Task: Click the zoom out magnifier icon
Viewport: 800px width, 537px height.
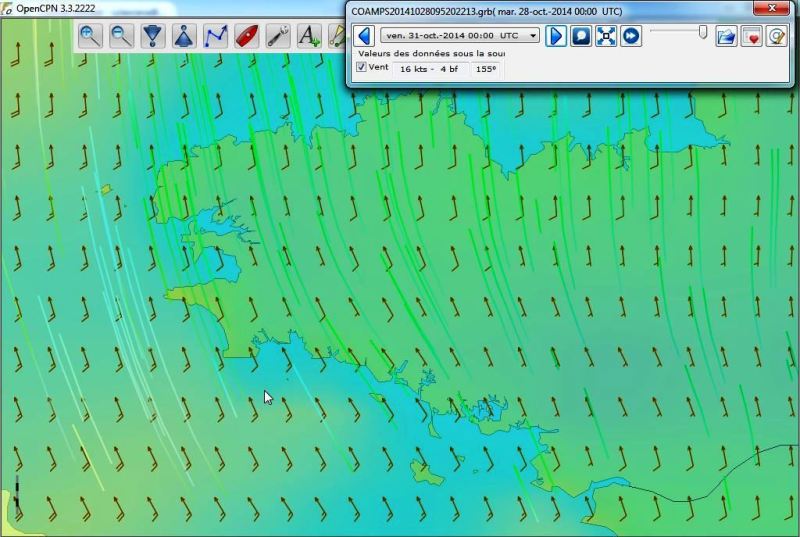Action: tap(121, 37)
